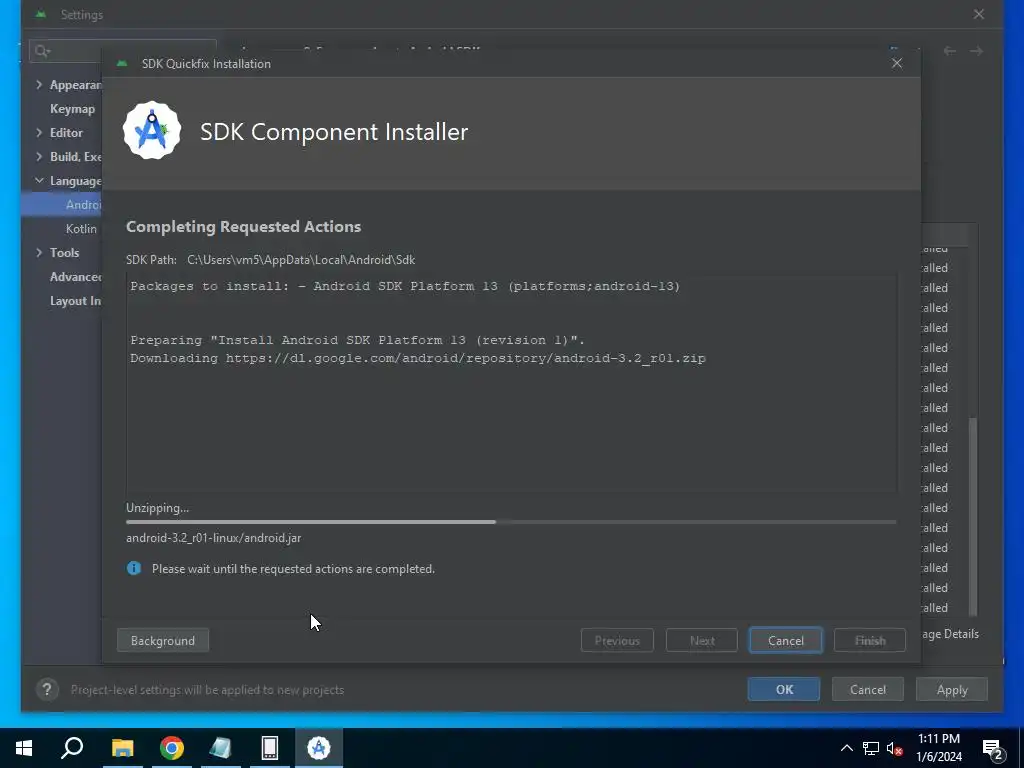This screenshot has width=1024, height=768.
Task: Click the disabled Next button
Action: 702,640
